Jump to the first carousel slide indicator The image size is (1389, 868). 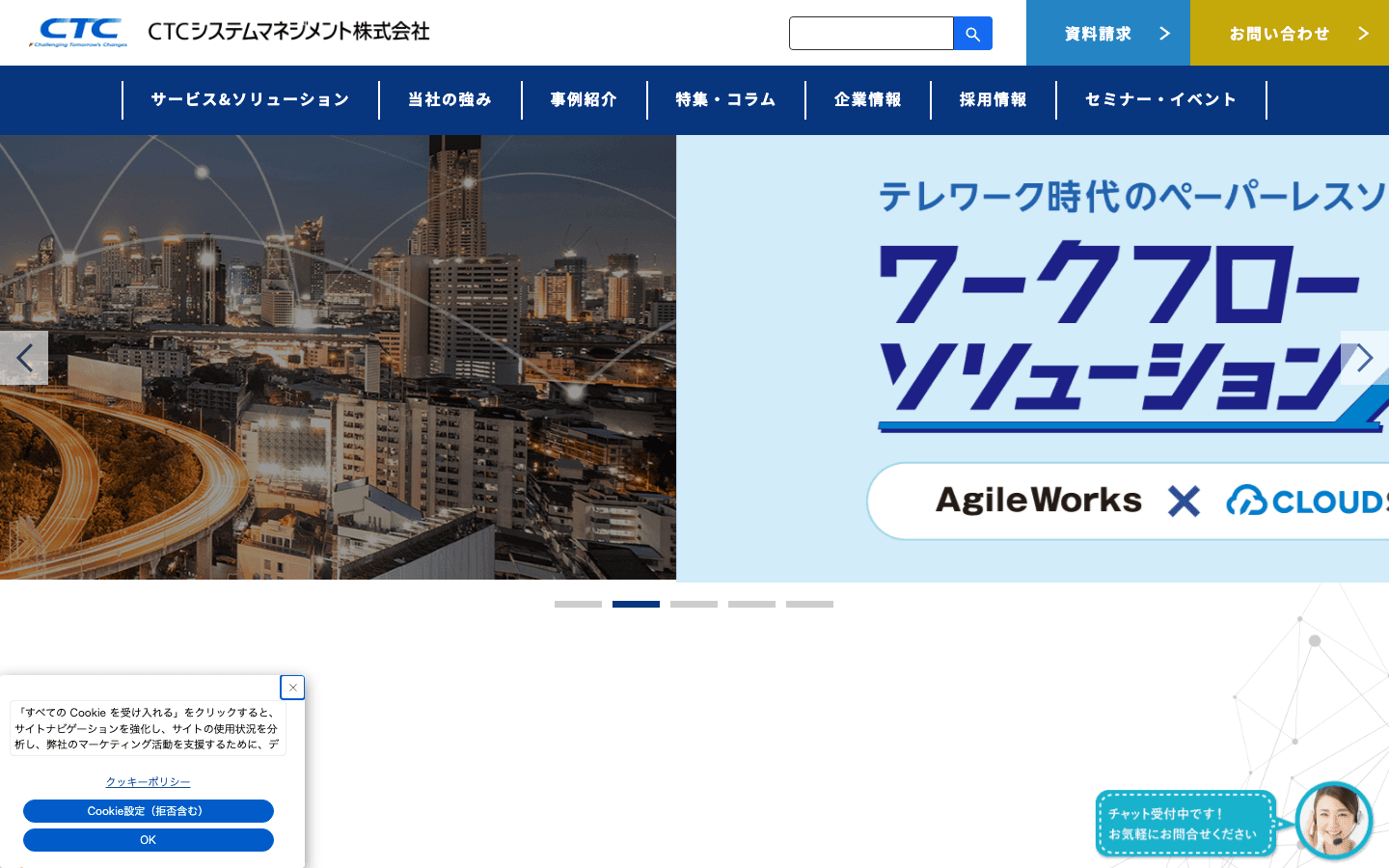pos(578,605)
